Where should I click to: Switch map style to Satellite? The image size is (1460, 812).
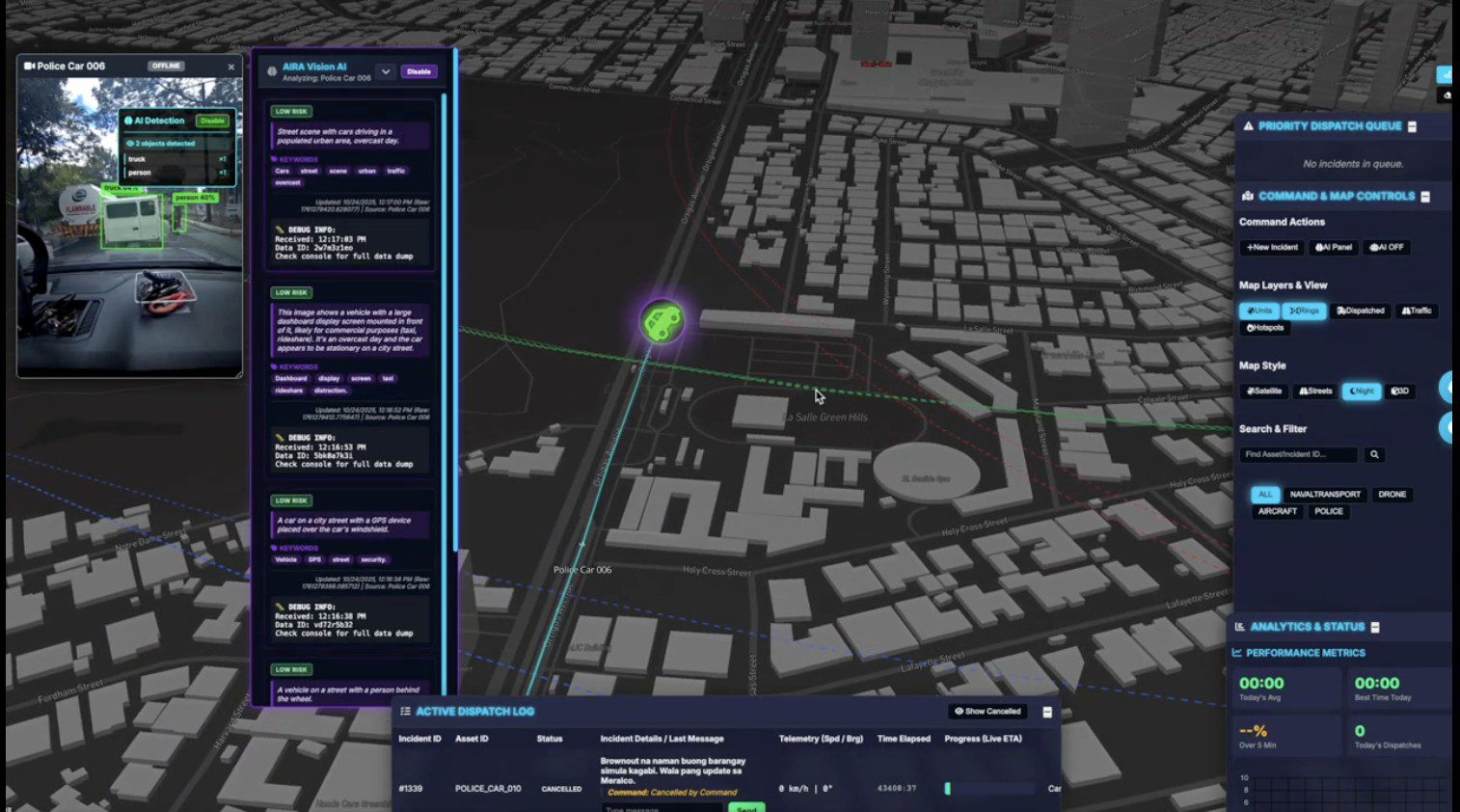1264,392
